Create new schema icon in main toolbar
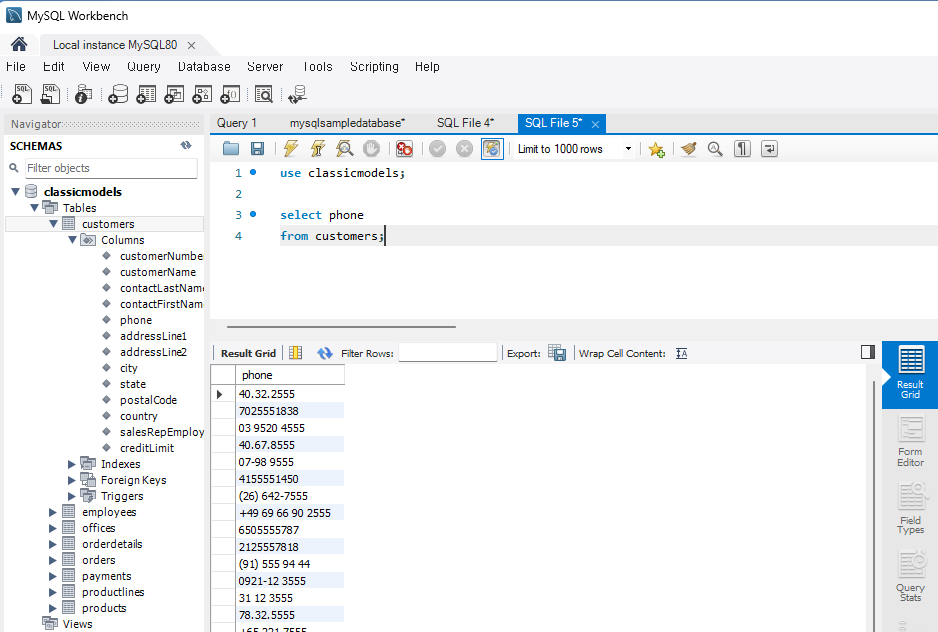This screenshot has width=938, height=632. tap(118, 94)
